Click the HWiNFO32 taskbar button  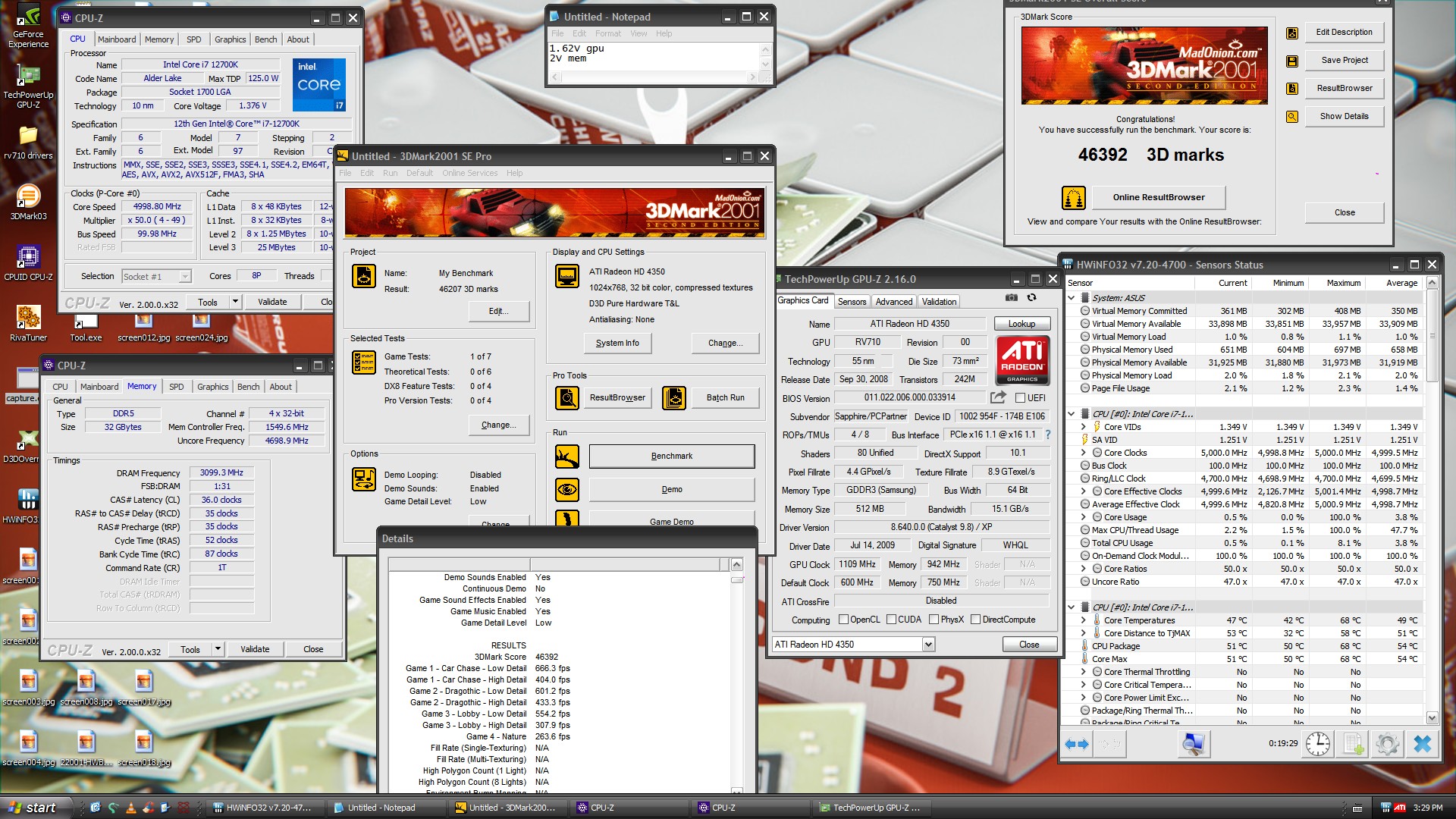(263, 808)
